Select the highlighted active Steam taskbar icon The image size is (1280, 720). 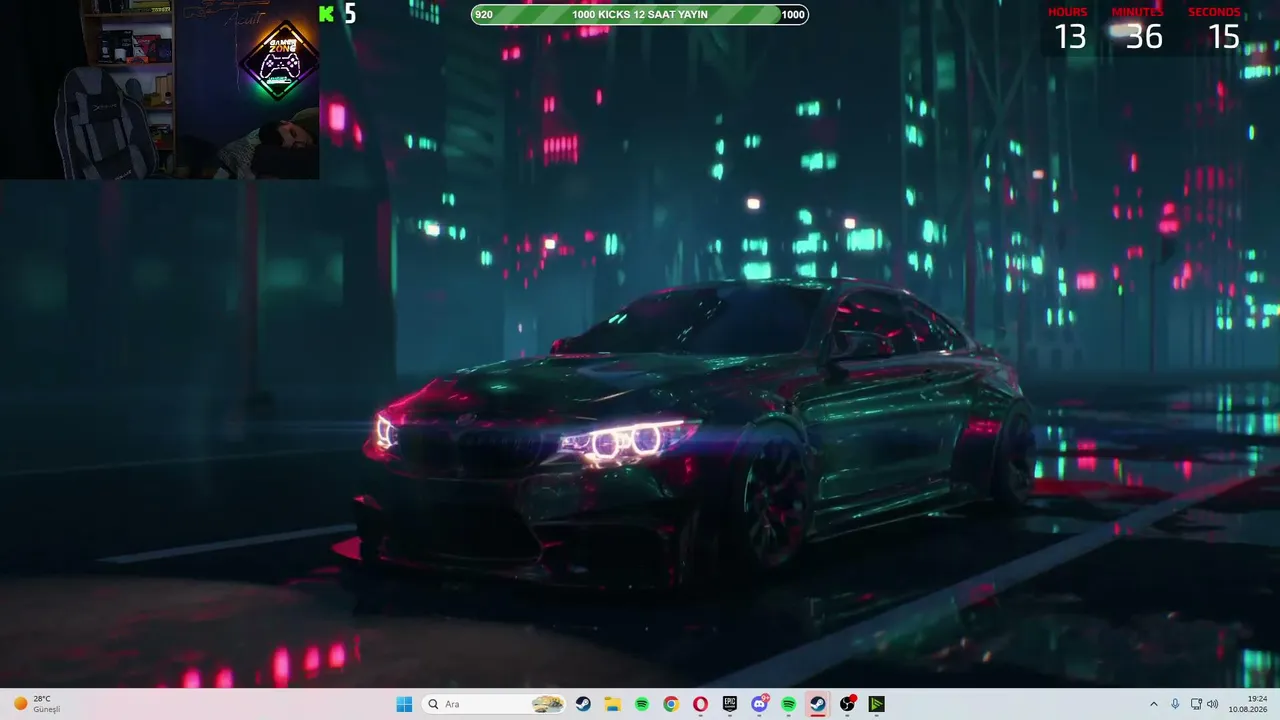(818, 704)
